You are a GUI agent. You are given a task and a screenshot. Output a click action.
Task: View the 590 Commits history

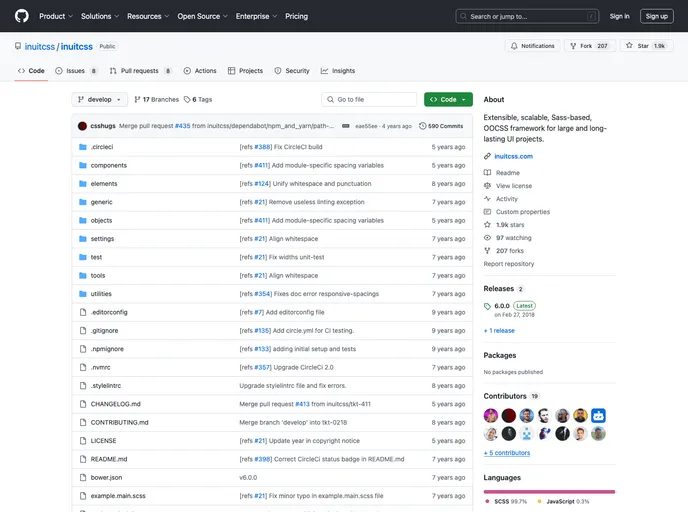441,126
